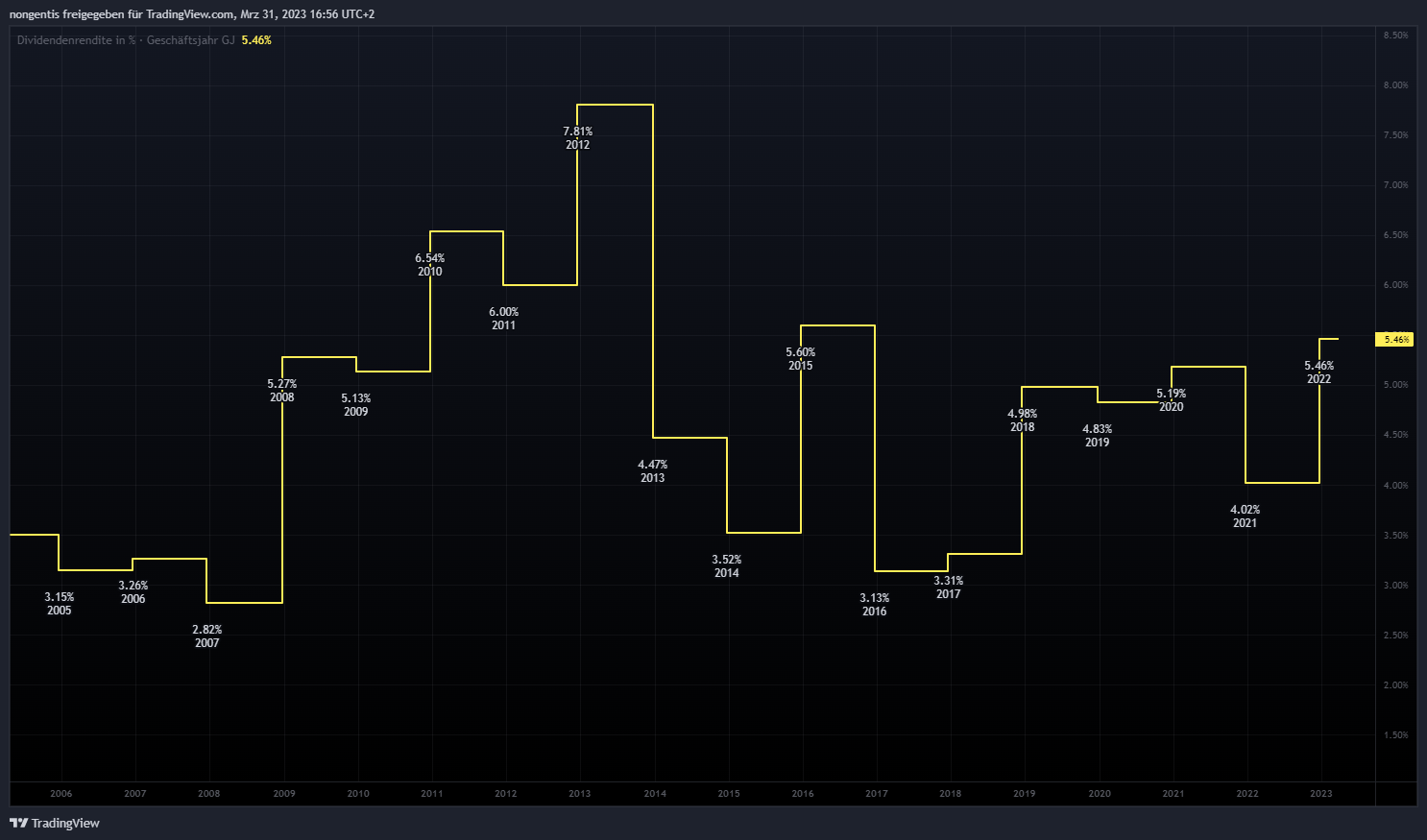Click the TradingView logo icon
The image size is (1427, 840).
coord(18,823)
